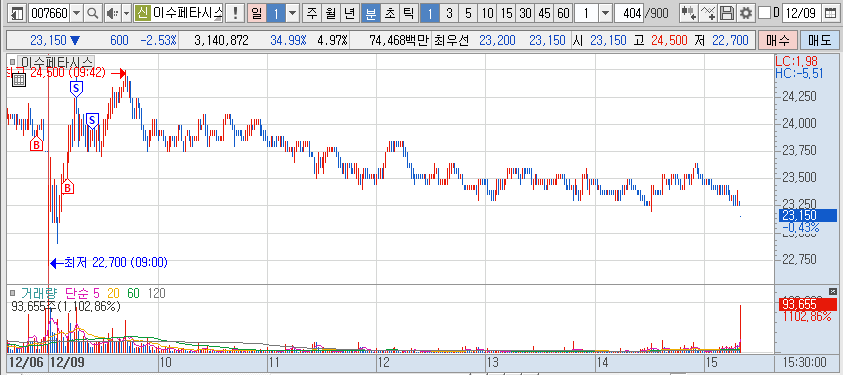Open stock search with magnifier icon
The image size is (843, 375).
[x=92, y=13]
